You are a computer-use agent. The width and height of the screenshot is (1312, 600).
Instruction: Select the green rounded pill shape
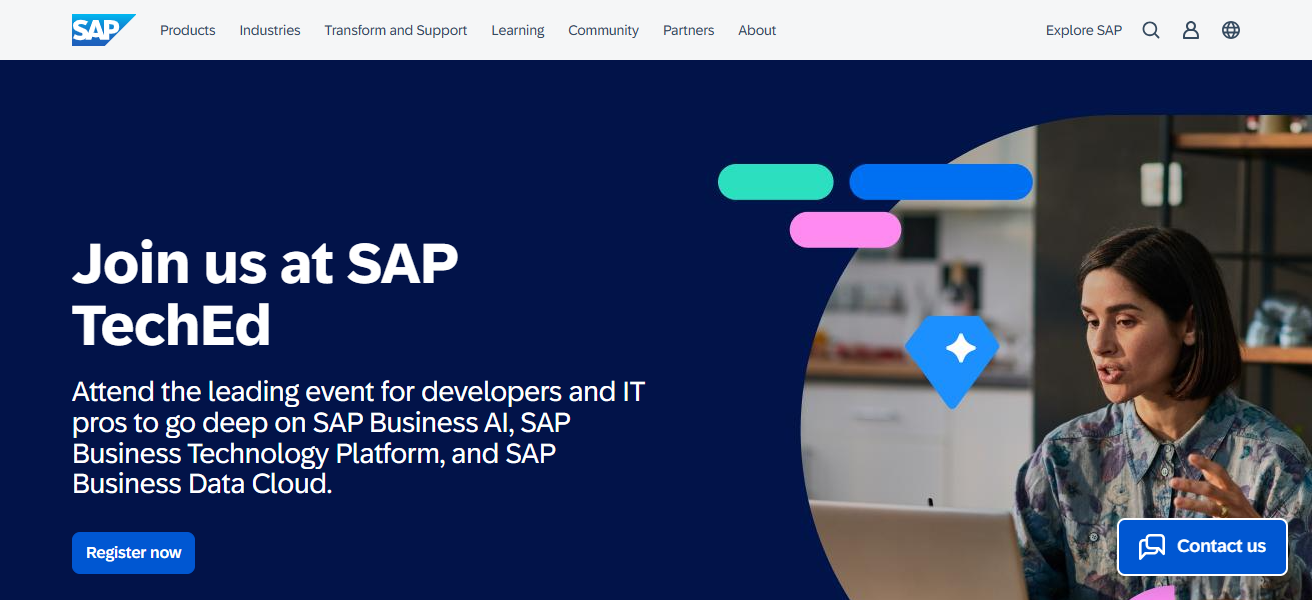[x=775, y=181]
